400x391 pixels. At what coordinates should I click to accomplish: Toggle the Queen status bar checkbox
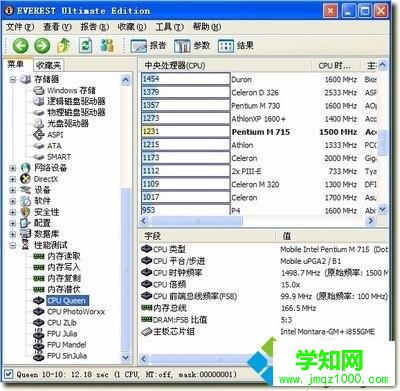coord(9,374)
